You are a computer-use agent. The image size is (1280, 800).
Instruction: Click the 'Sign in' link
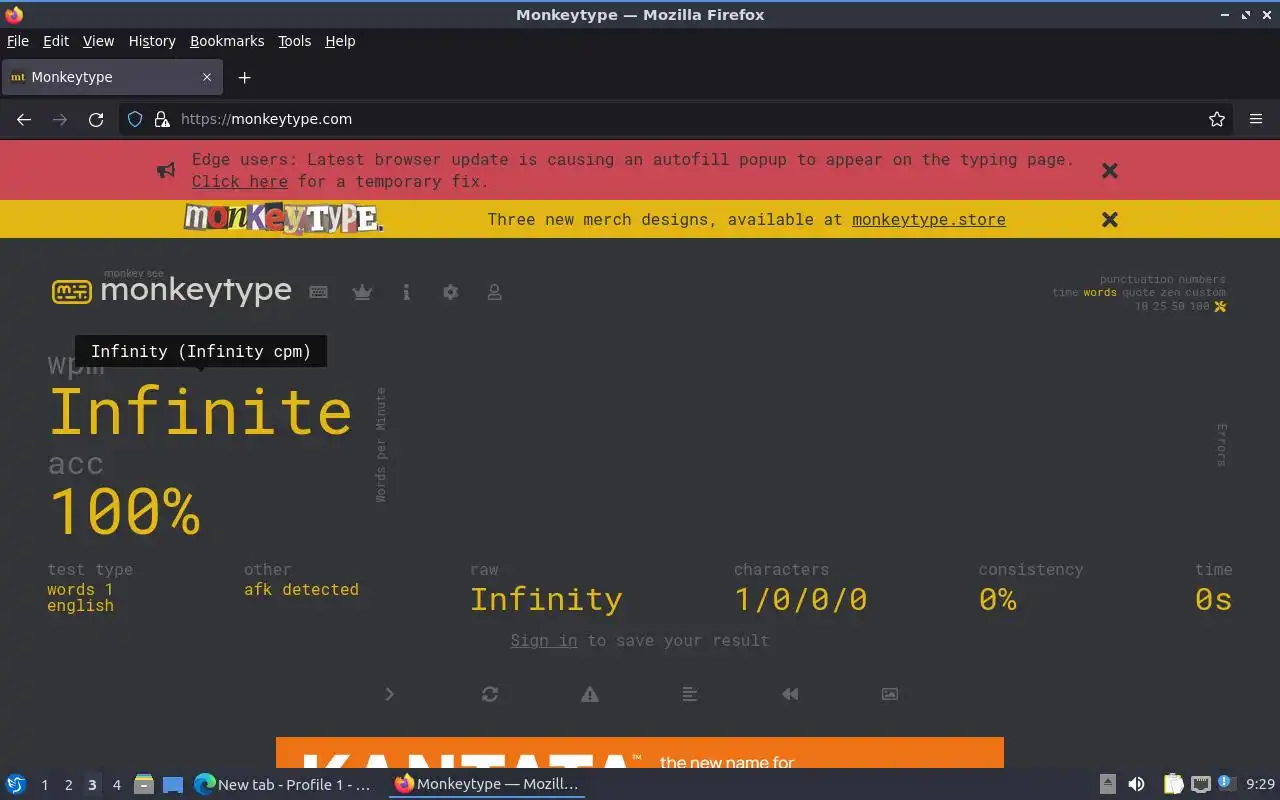(x=544, y=641)
